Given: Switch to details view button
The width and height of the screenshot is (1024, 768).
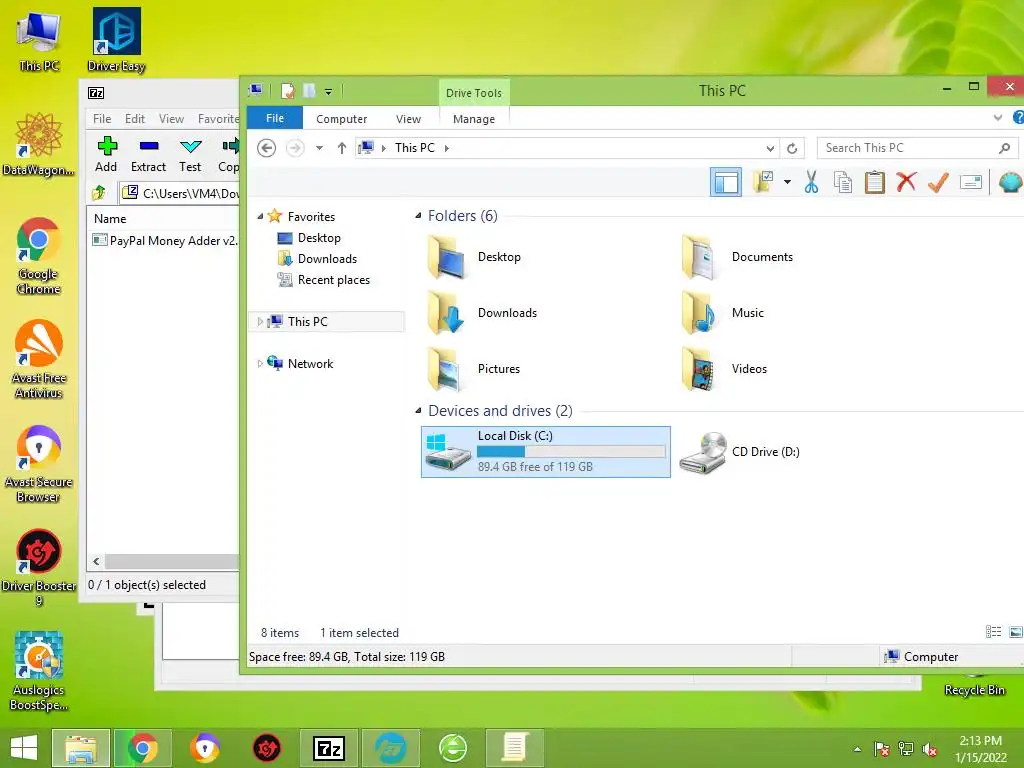Looking at the screenshot, I should pos(993,632).
